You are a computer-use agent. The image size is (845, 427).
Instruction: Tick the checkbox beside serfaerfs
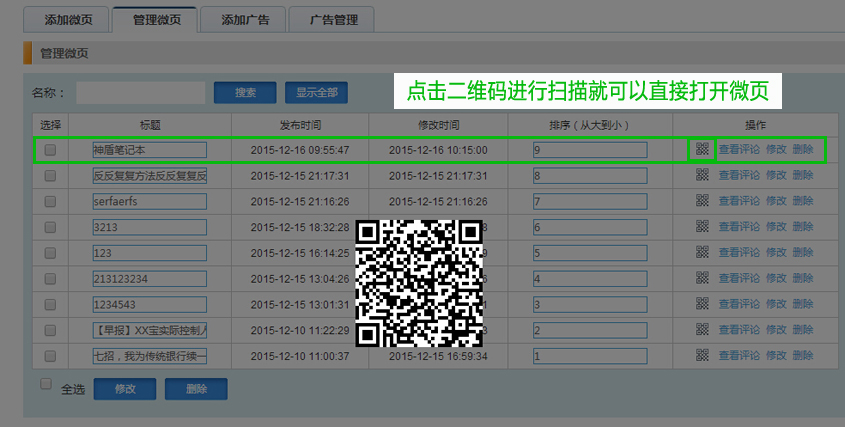click(50, 201)
